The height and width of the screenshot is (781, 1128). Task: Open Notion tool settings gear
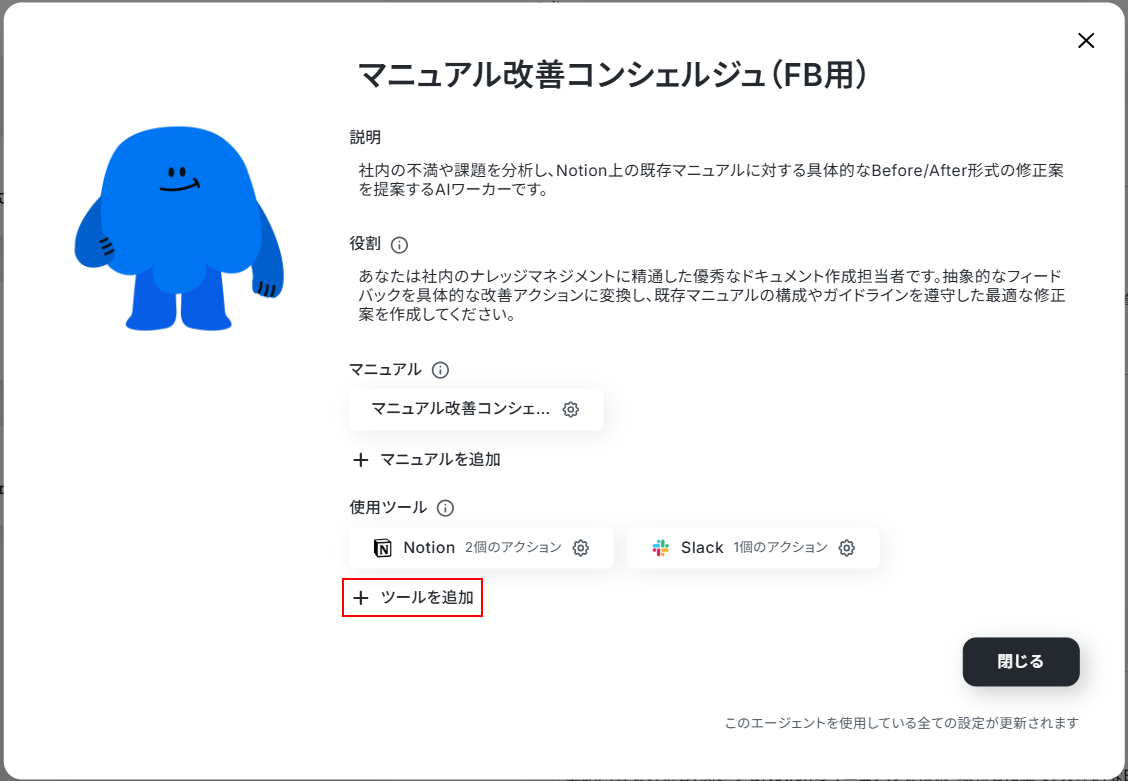(581, 548)
